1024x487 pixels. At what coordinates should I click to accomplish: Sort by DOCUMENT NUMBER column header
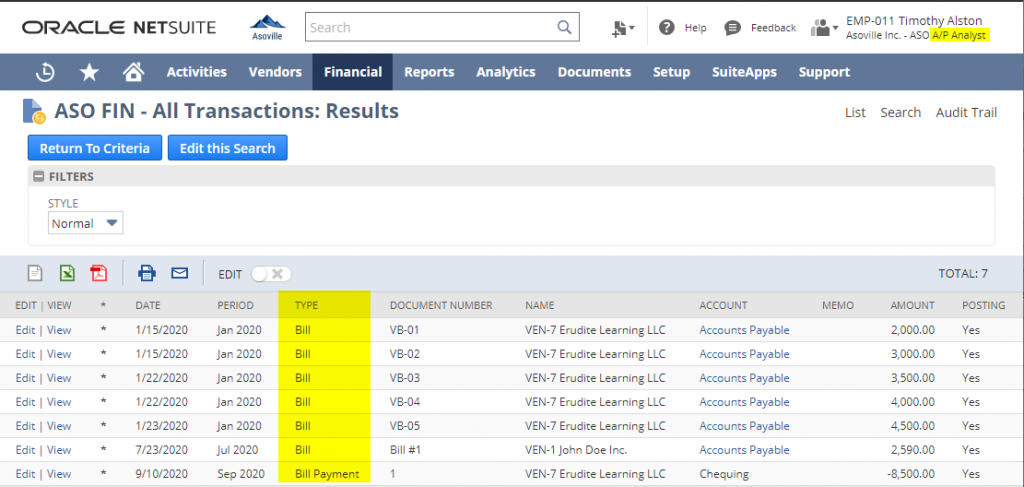coord(441,305)
